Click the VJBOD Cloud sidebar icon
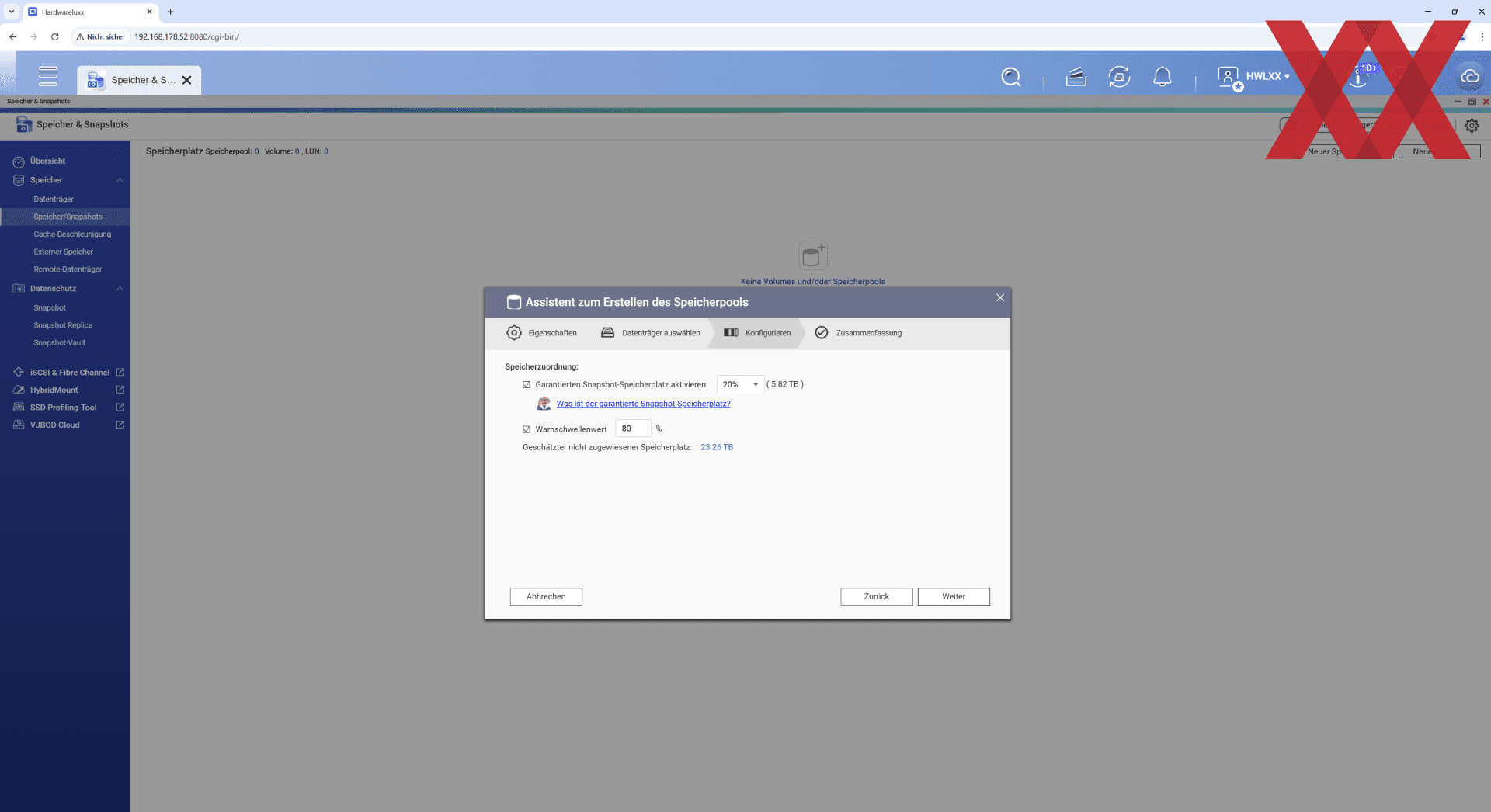The width and height of the screenshot is (1491, 812). click(19, 425)
